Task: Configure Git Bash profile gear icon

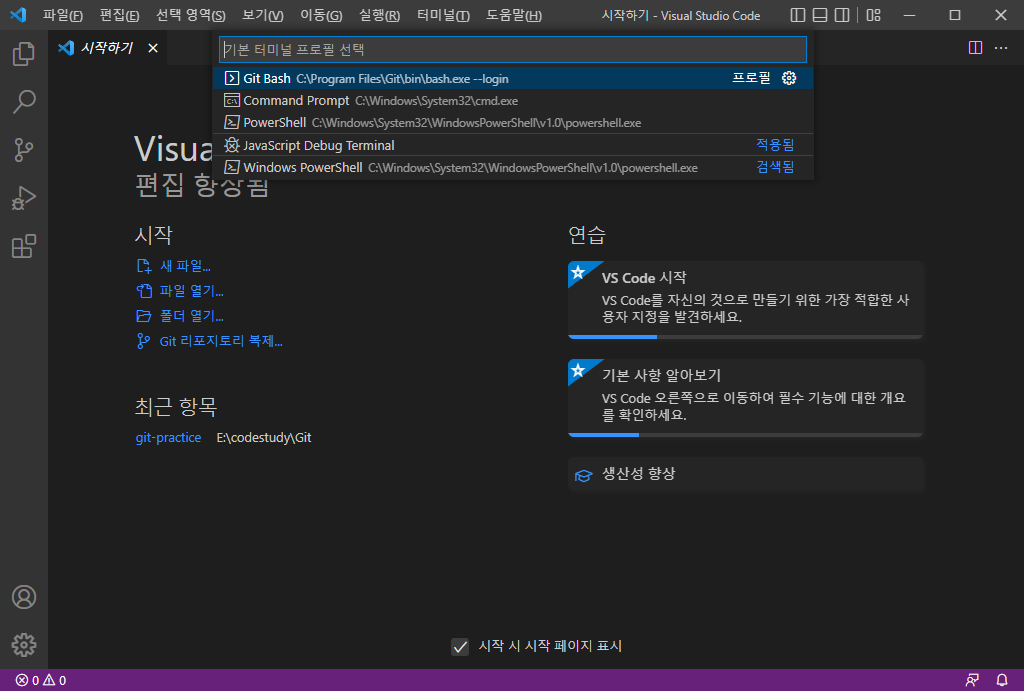Action: point(789,78)
